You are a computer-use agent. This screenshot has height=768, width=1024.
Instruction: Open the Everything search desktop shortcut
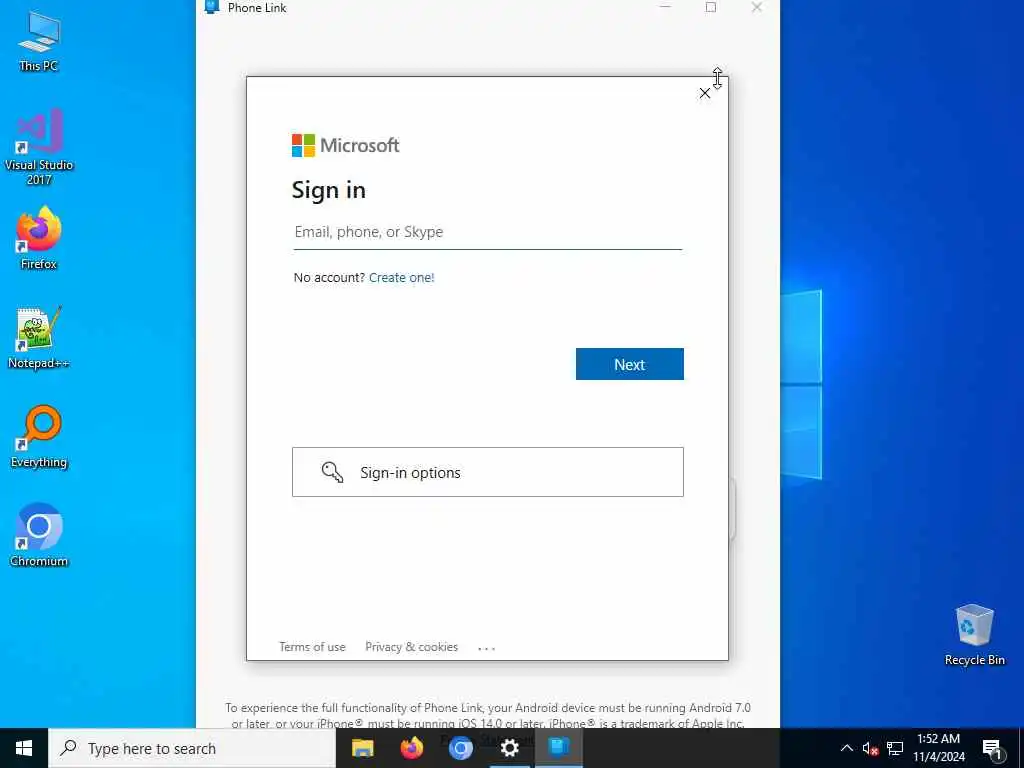click(x=39, y=437)
